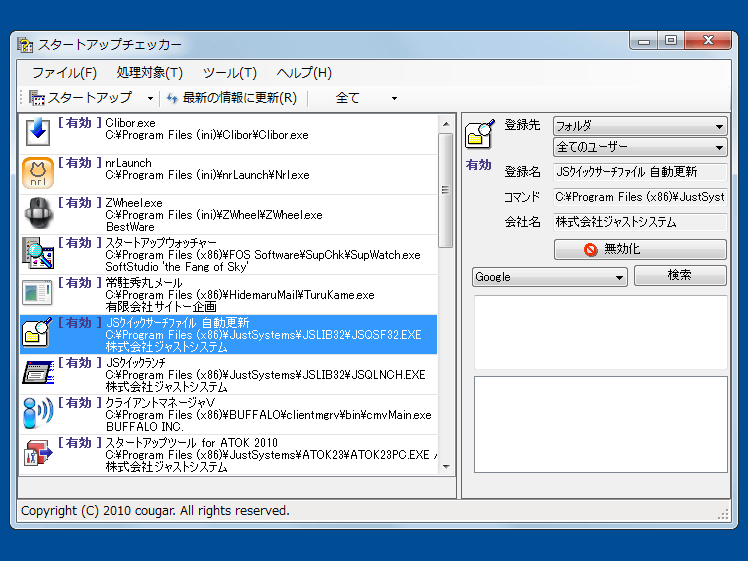Click the 無効化 button
This screenshot has height=561, width=748.
(640, 249)
